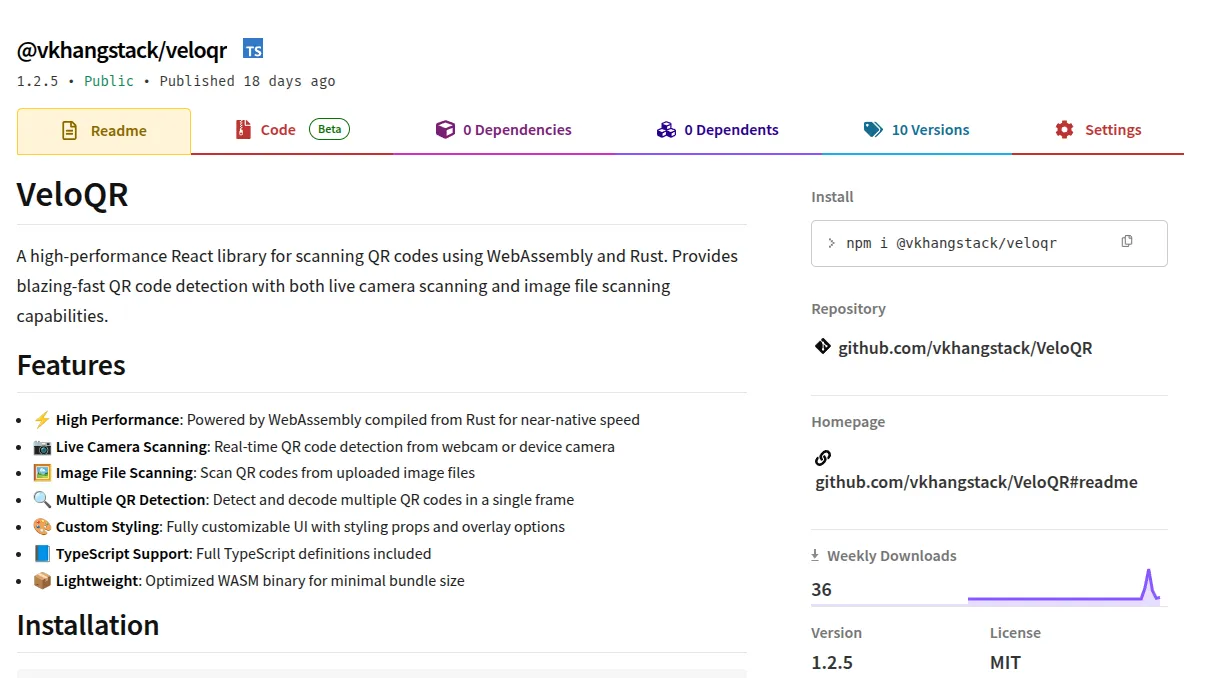Click the Settings gear icon
Viewport: 1216px width, 678px height.
click(x=1064, y=130)
